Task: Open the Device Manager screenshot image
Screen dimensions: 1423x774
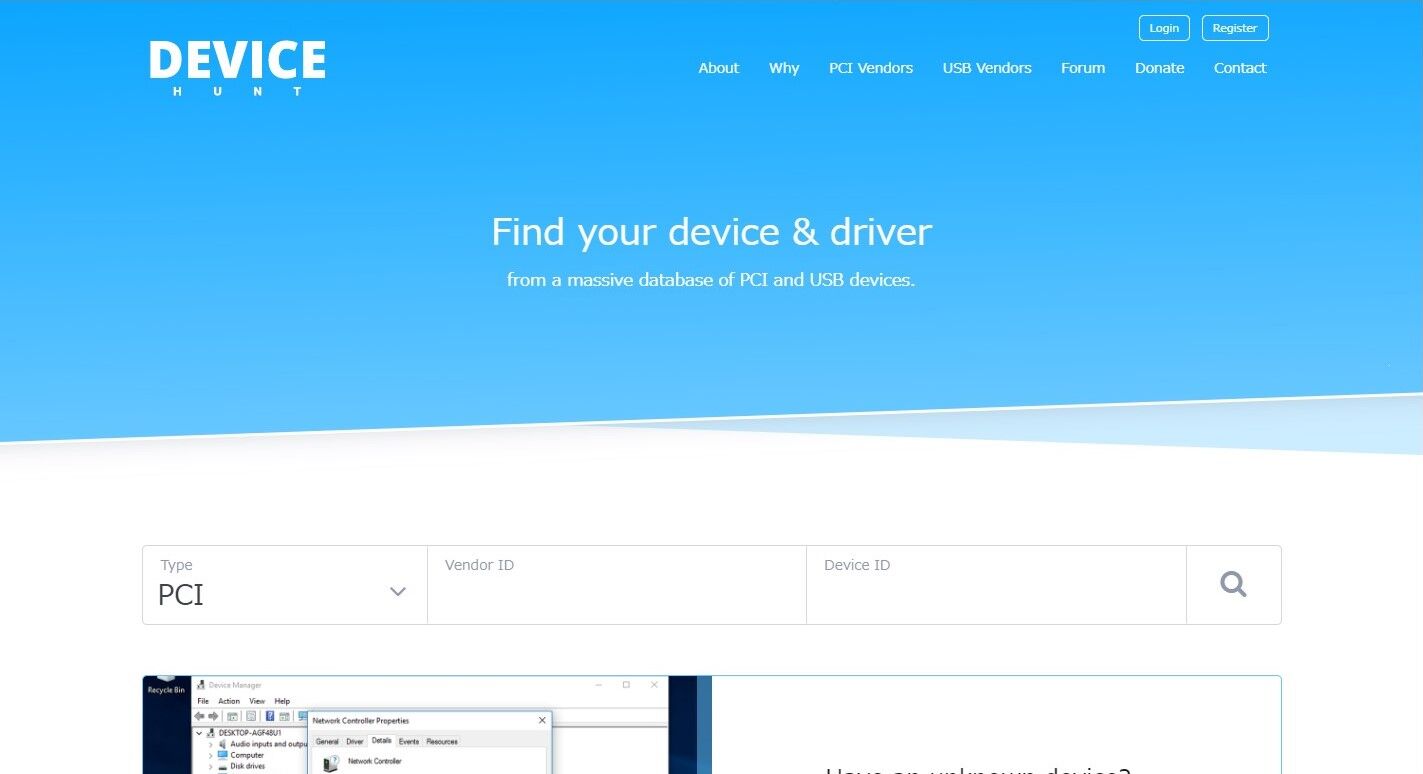Action: [x=427, y=725]
